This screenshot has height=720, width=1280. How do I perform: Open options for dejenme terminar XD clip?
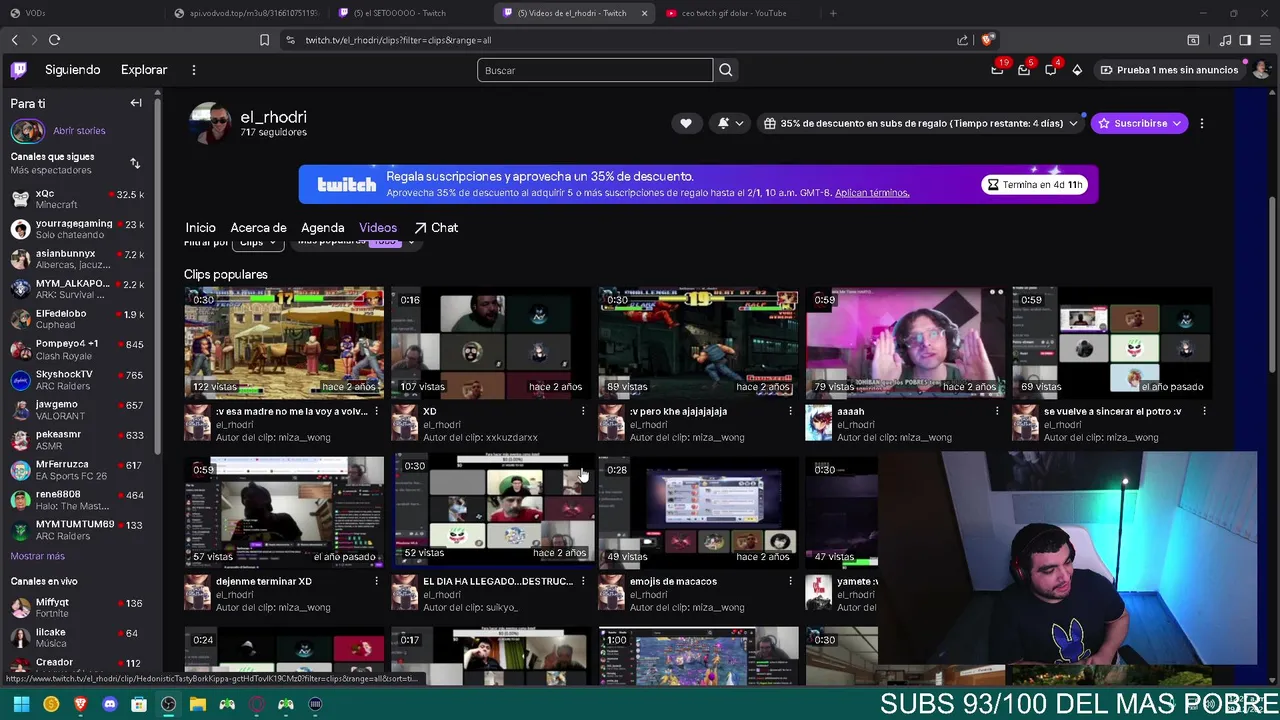pyautogui.click(x=376, y=581)
